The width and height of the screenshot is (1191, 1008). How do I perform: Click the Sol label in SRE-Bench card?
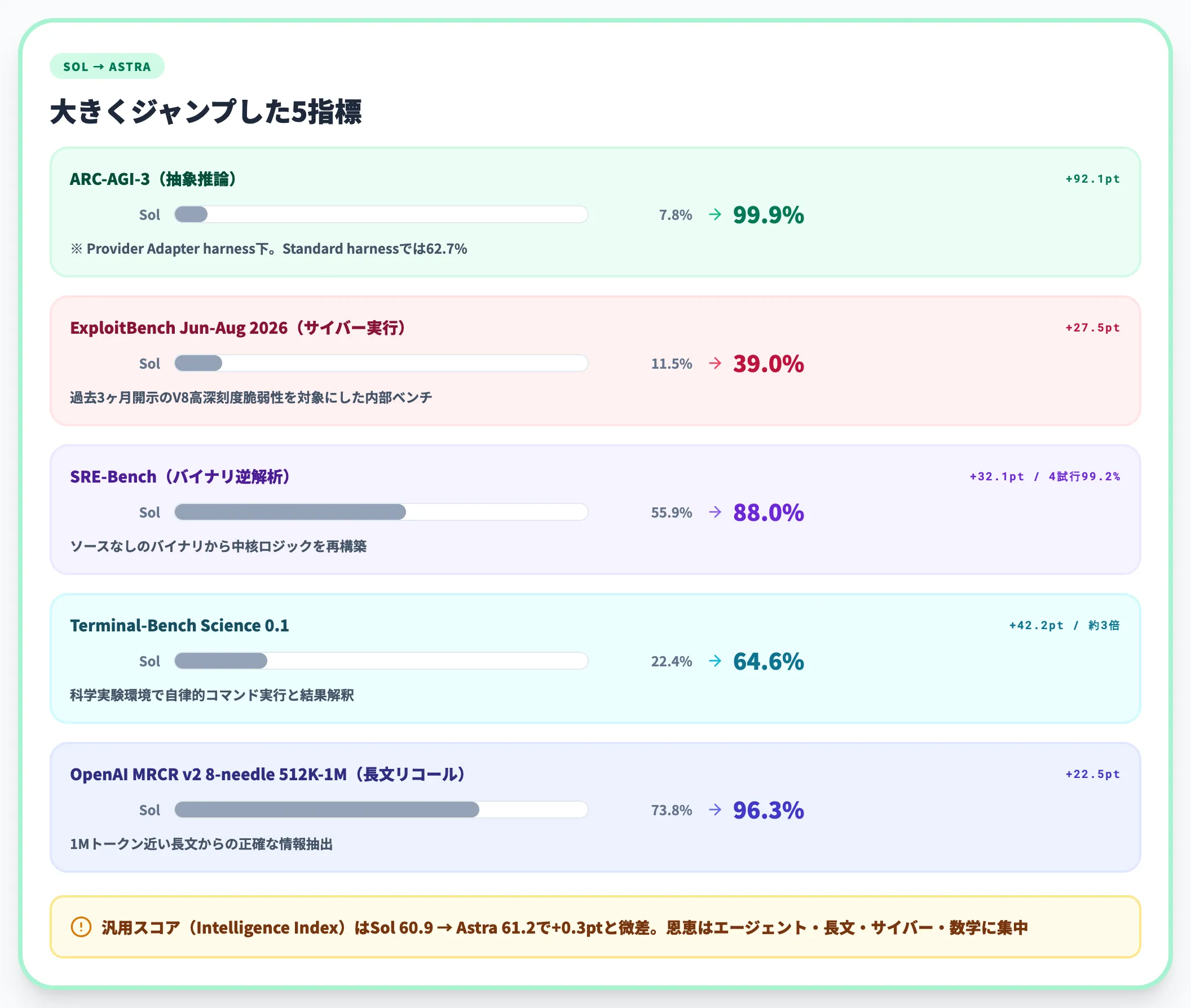(149, 512)
